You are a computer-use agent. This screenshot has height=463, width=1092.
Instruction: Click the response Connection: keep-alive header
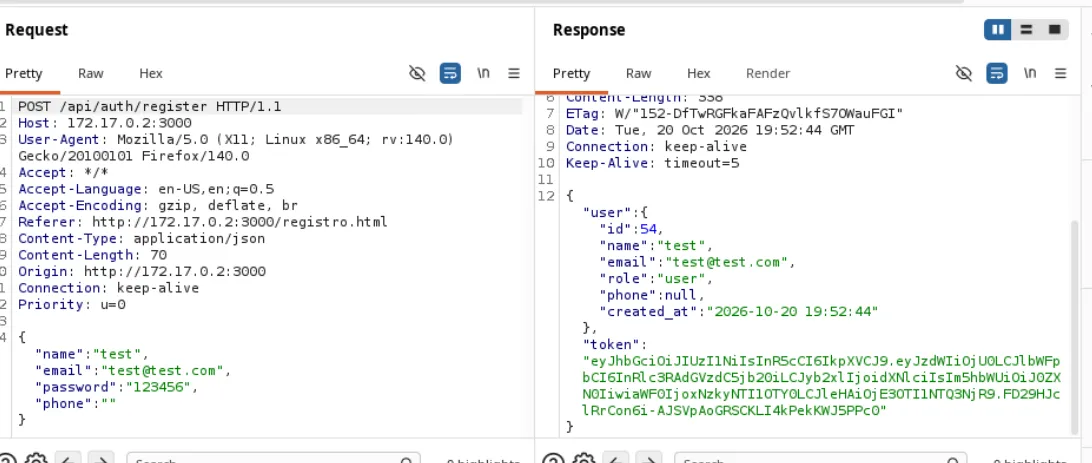(656, 147)
